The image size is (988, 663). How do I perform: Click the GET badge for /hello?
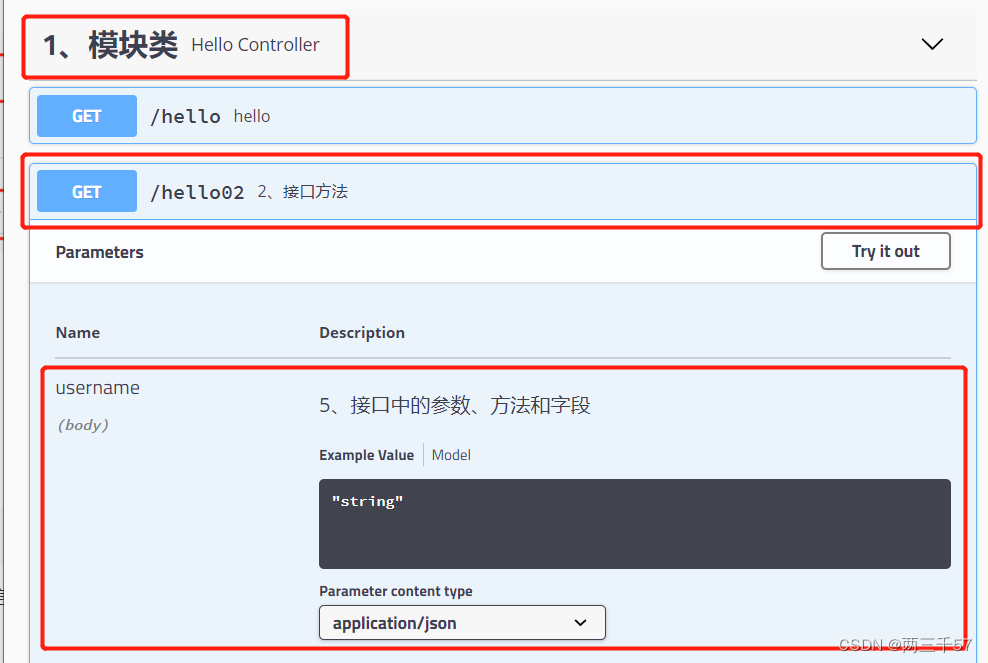tap(87, 116)
